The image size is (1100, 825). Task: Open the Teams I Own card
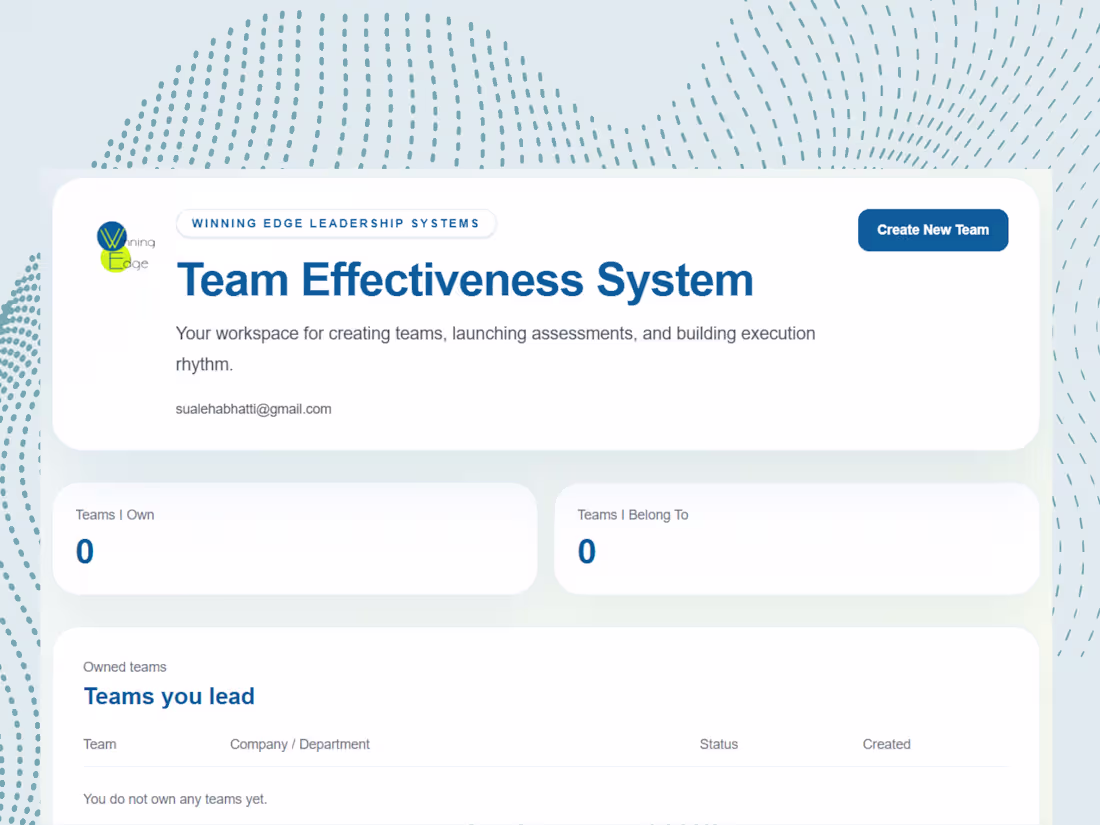pyautogui.click(x=295, y=538)
